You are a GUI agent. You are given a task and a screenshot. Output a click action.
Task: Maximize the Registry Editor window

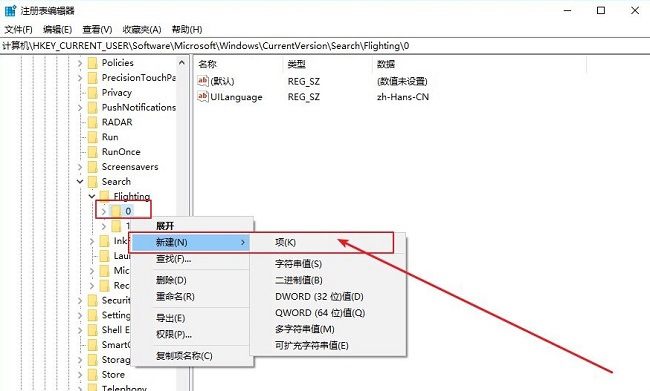(x=601, y=10)
